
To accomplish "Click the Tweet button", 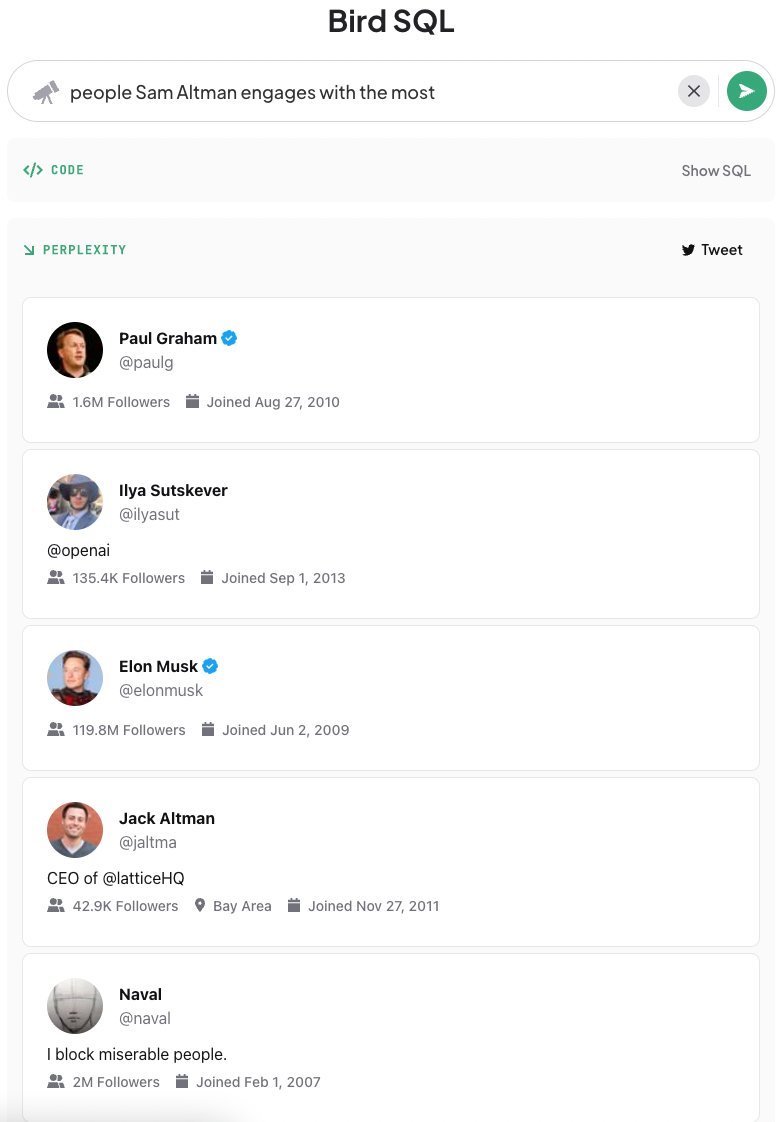I will [712, 250].
